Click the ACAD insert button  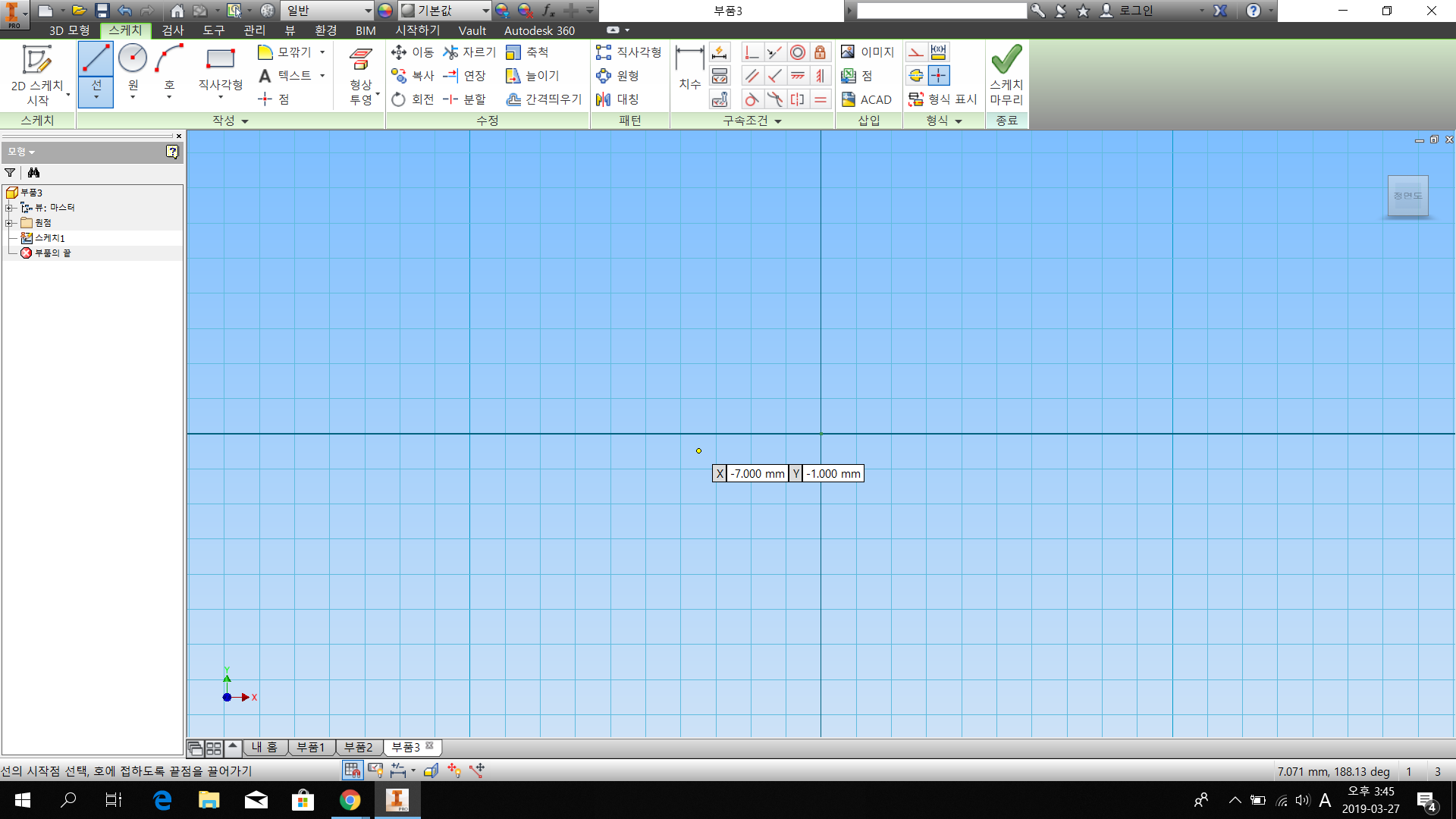pos(866,99)
